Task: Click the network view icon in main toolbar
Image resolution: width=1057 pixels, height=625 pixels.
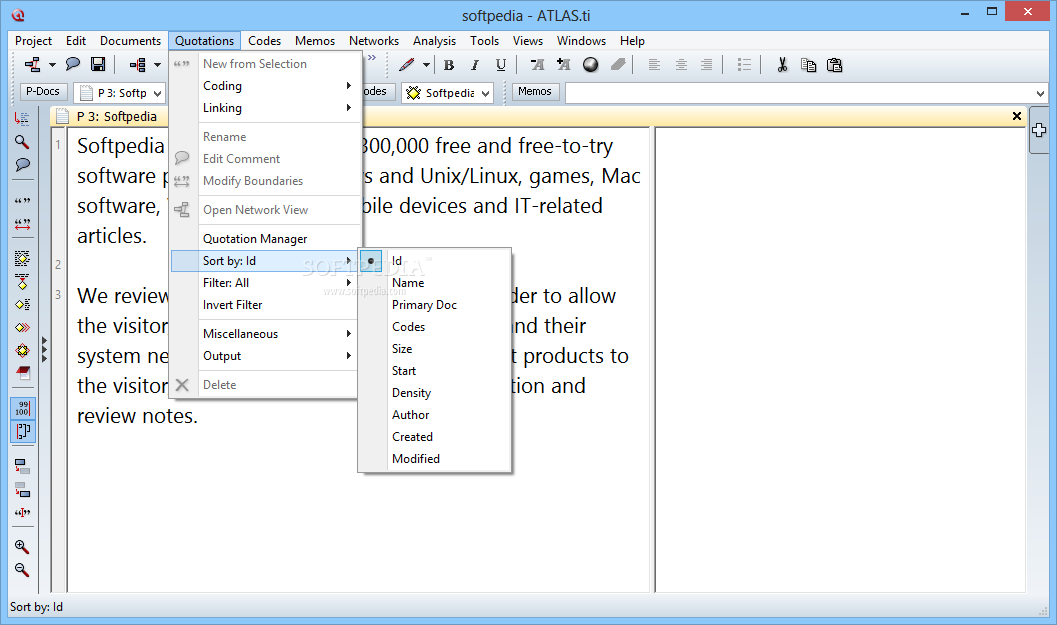Action: click(32, 65)
